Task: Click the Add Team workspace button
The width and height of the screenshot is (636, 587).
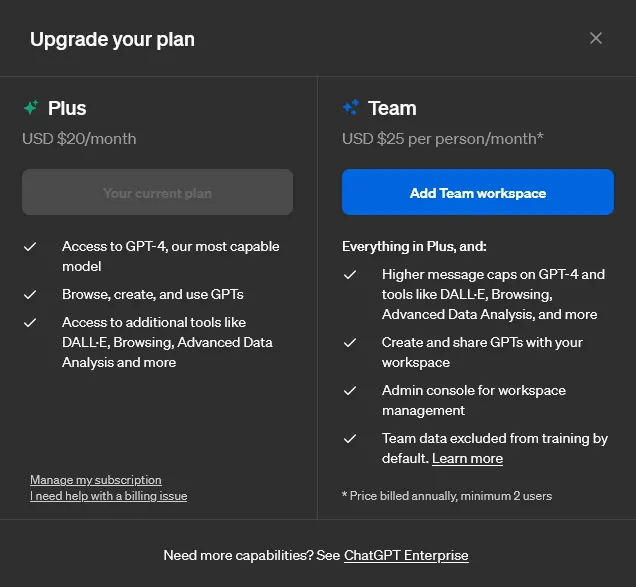Action: pyautogui.click(x=477, y=192)
